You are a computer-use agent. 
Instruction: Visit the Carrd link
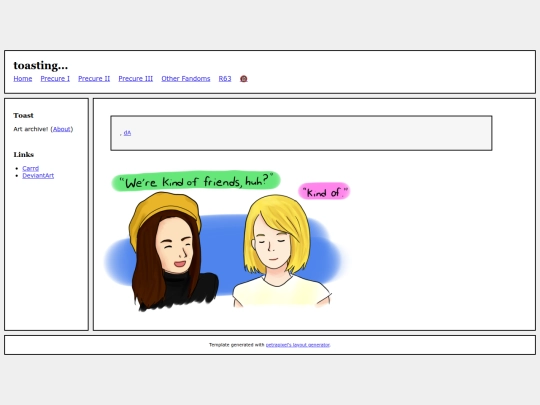click(31, 168)
